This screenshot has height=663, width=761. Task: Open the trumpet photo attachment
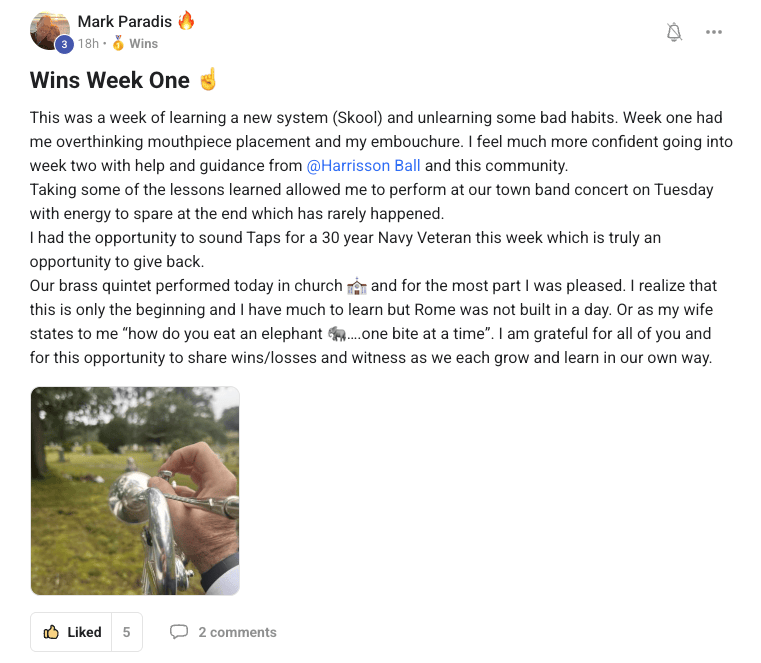(135, 491)
